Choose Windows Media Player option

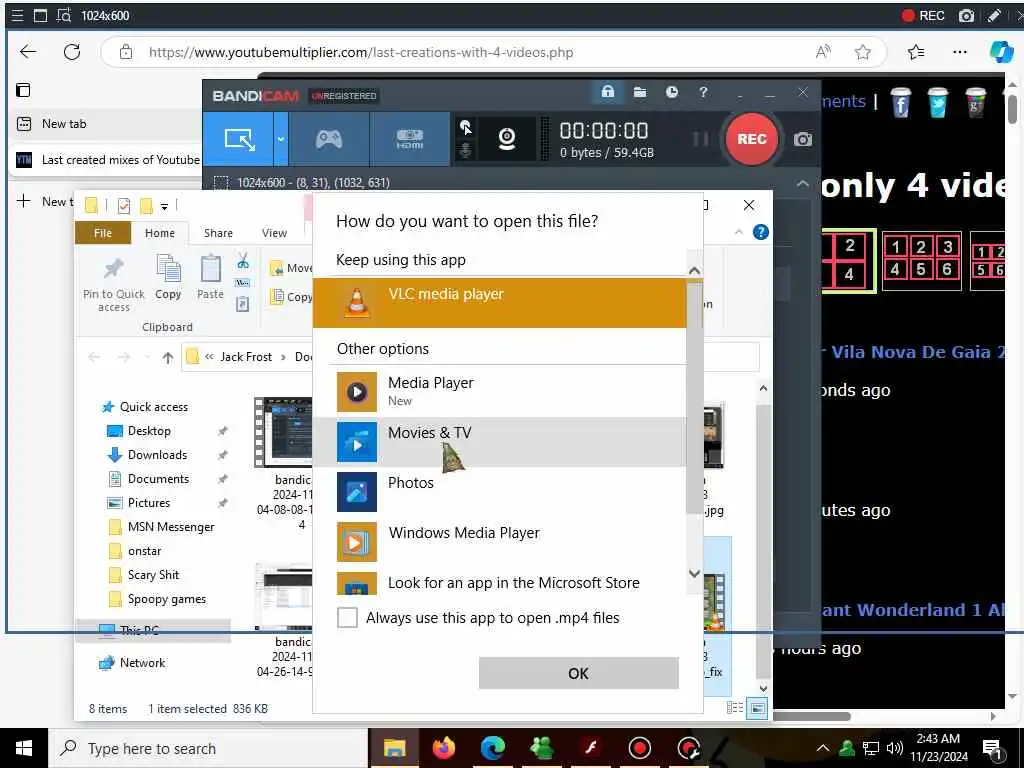tap(500, 541)
